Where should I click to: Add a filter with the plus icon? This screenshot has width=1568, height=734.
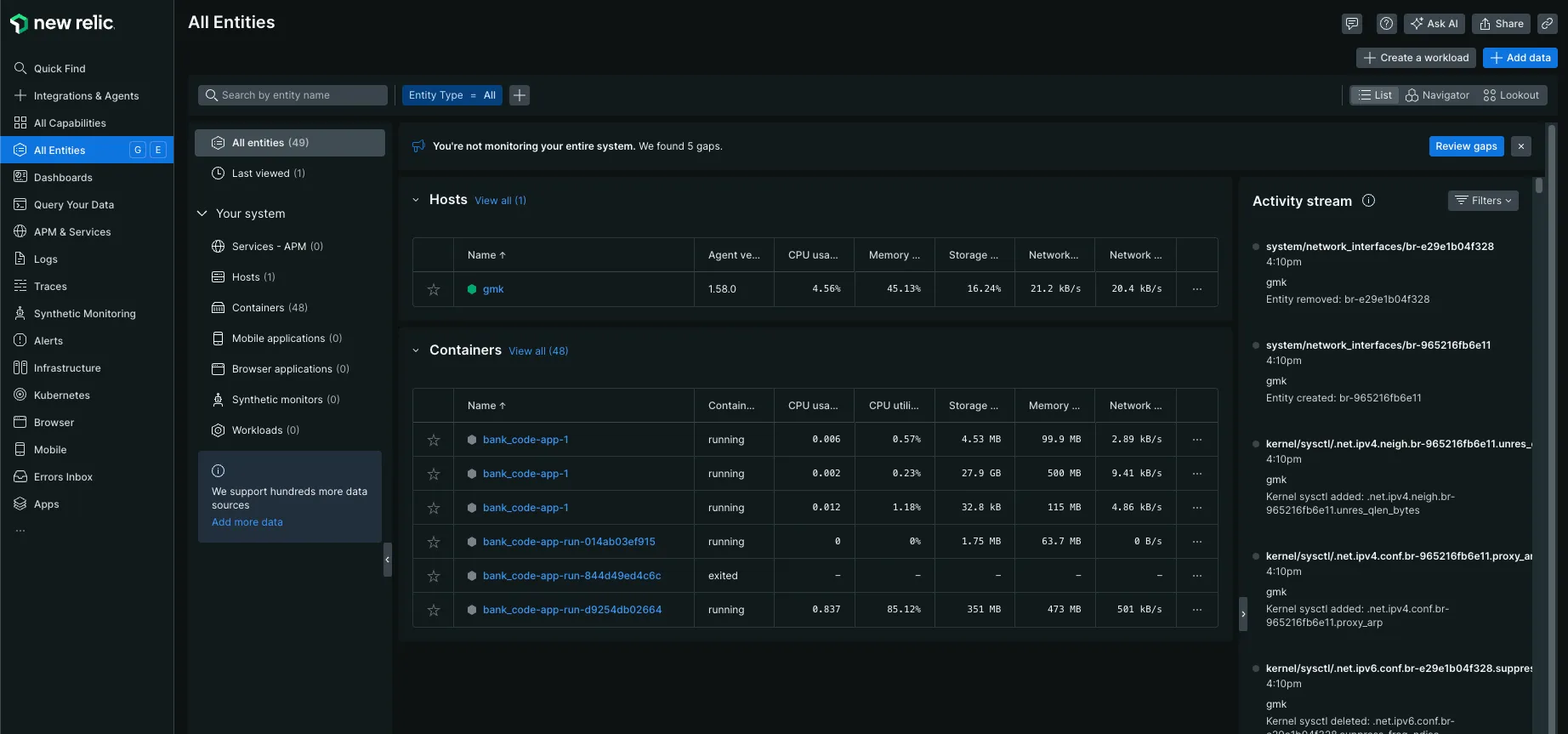click(x=519, y=95)
